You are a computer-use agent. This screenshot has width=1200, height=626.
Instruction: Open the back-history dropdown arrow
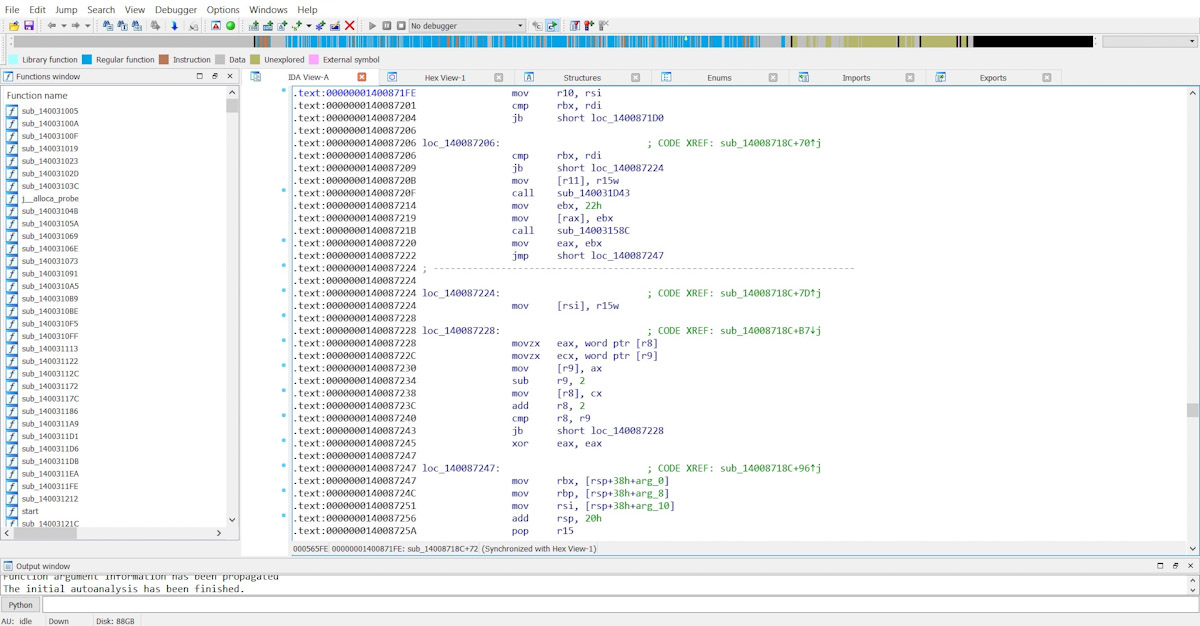[x=63, y=25]
